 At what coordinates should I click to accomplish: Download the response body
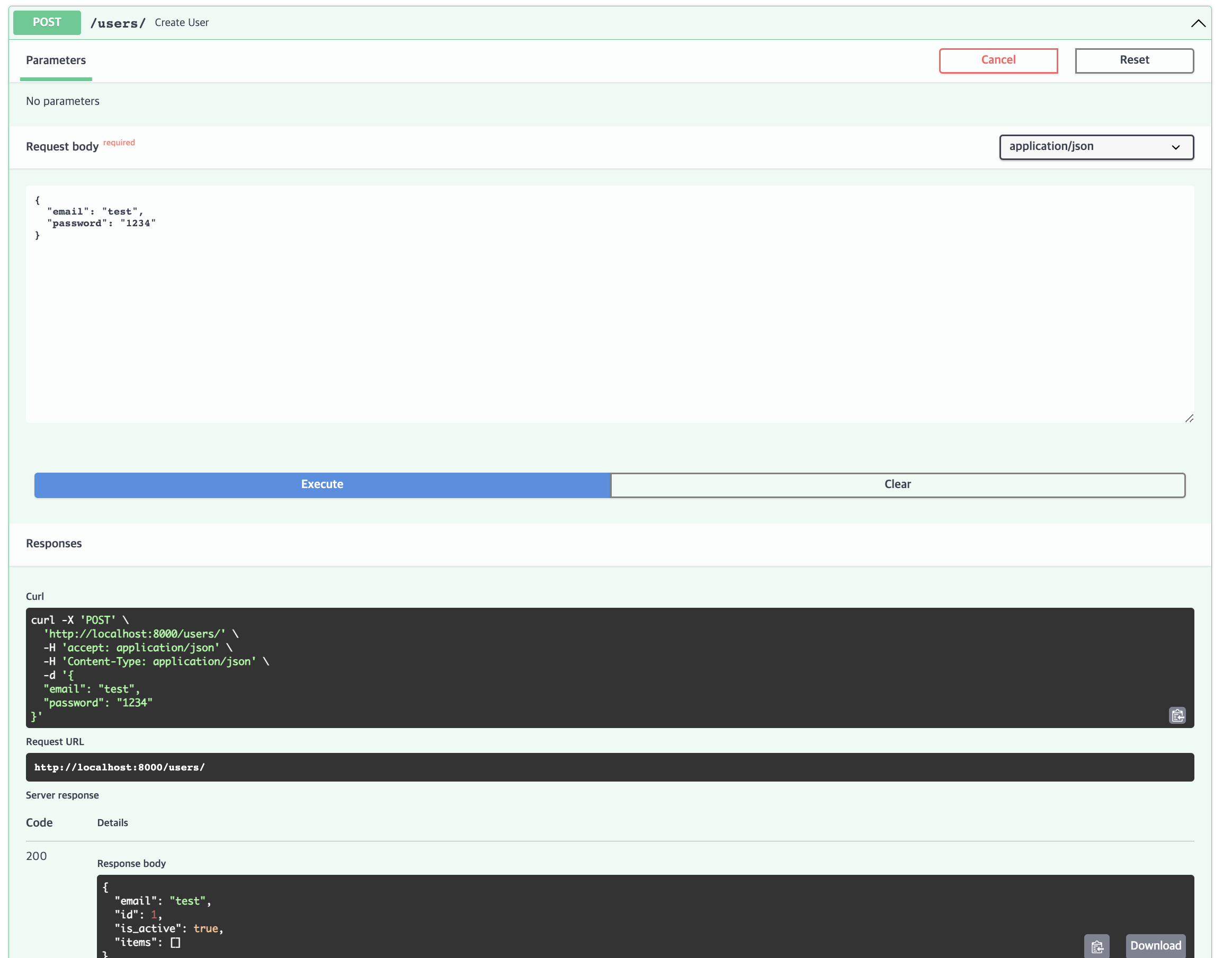[x=1155, y=946]
